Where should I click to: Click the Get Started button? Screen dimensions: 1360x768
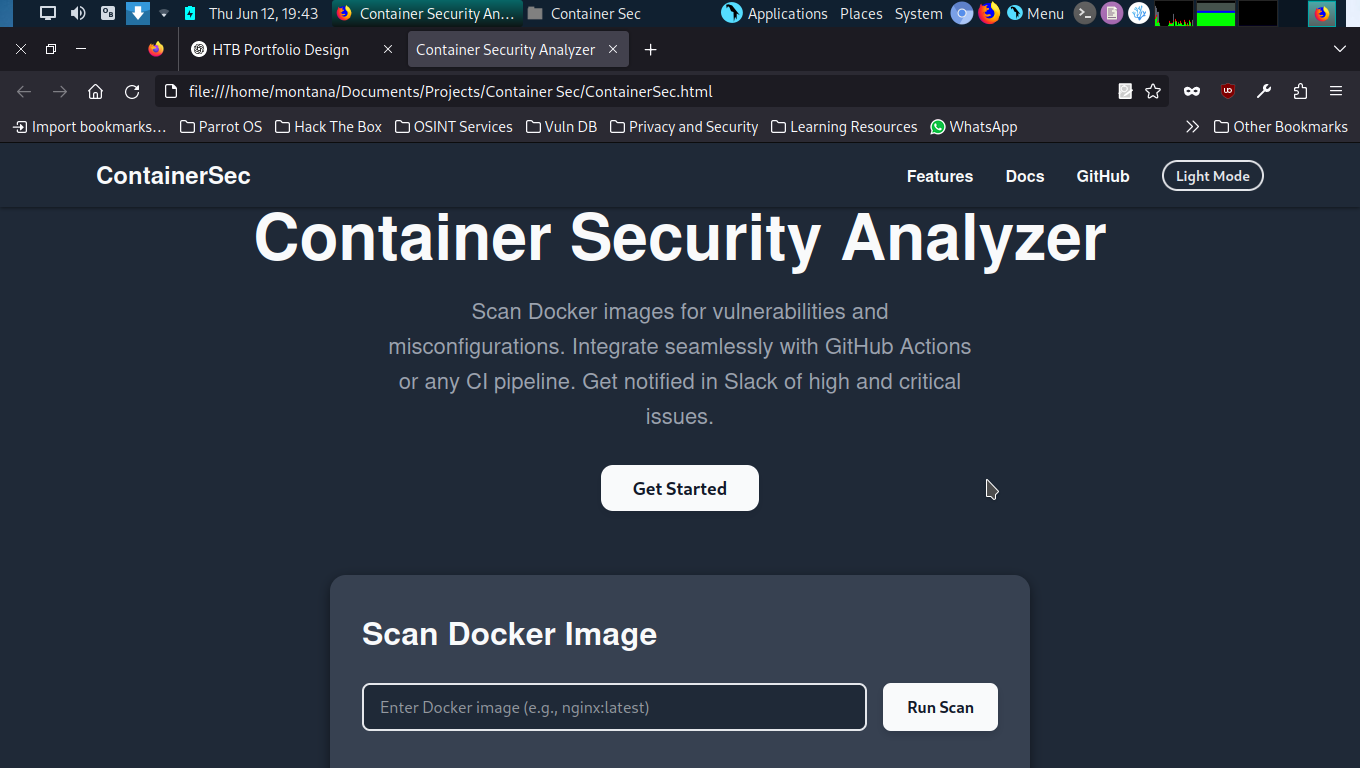click(680, 488)
